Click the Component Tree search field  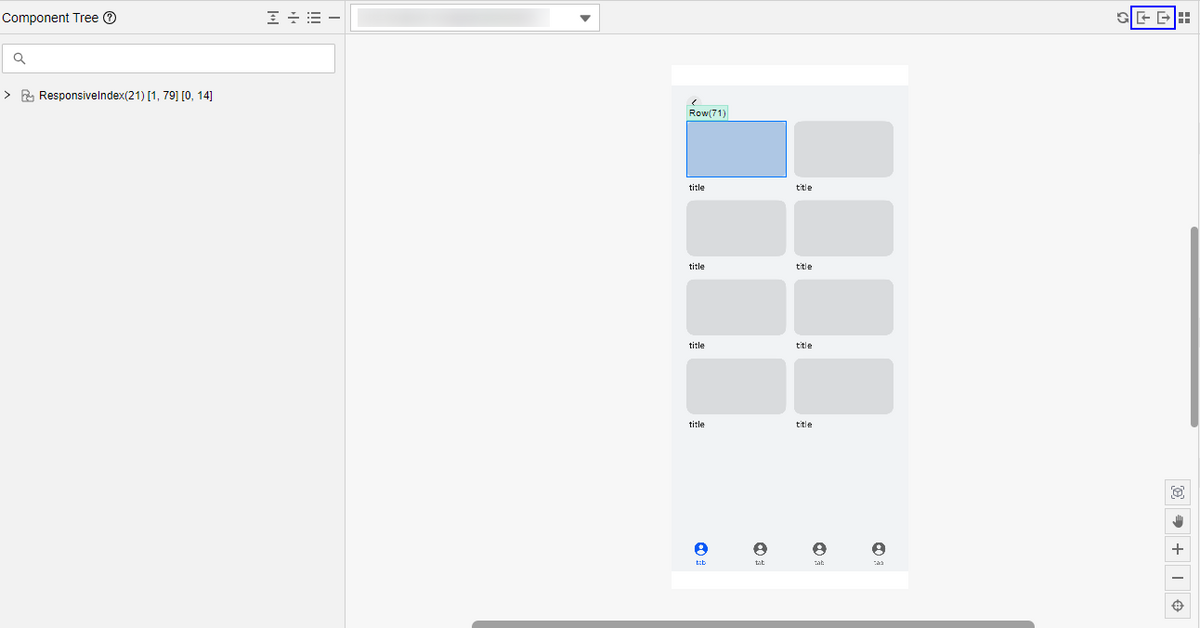[168, 59]
